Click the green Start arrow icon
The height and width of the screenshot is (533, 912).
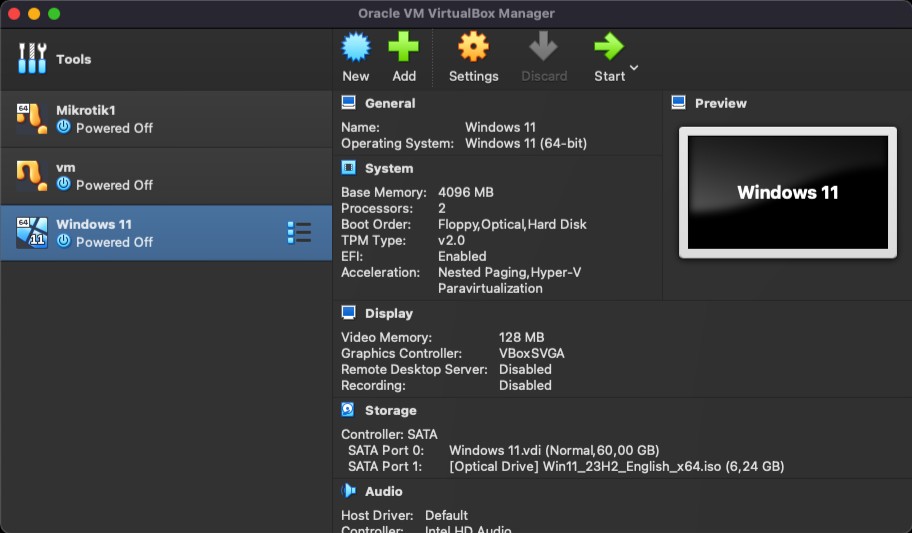pyautogui.click(x=607, y=47)
